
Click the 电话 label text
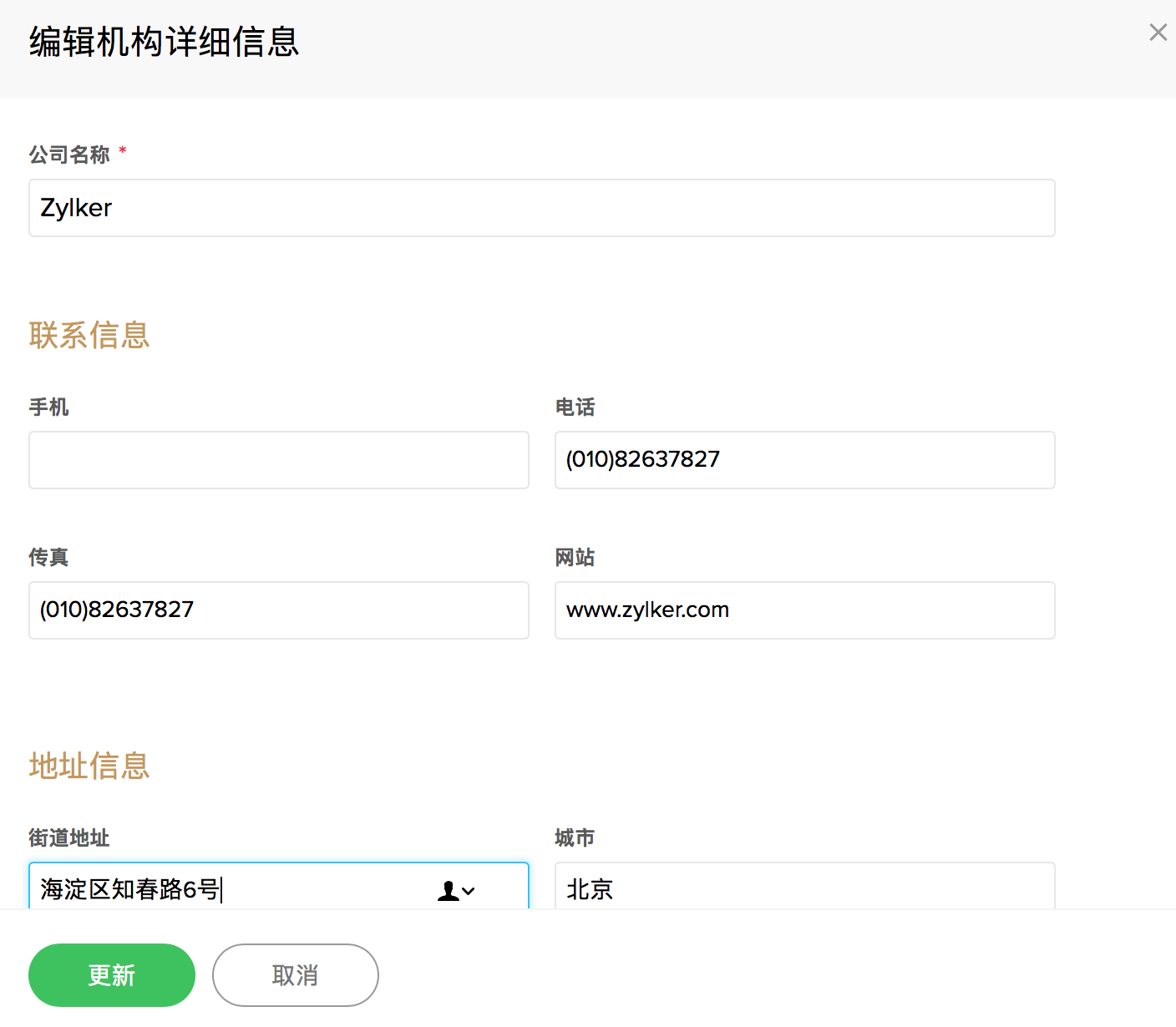pyautogui.click(x=575, y=407)
